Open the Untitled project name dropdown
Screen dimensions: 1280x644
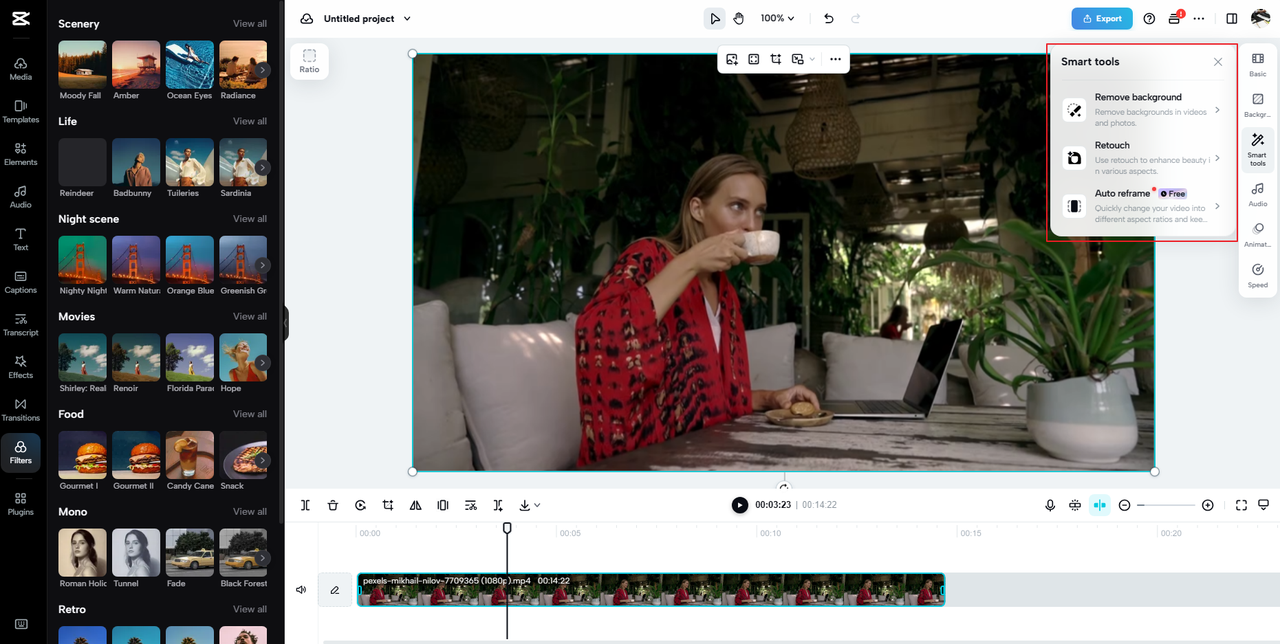(x=367, y=18)
